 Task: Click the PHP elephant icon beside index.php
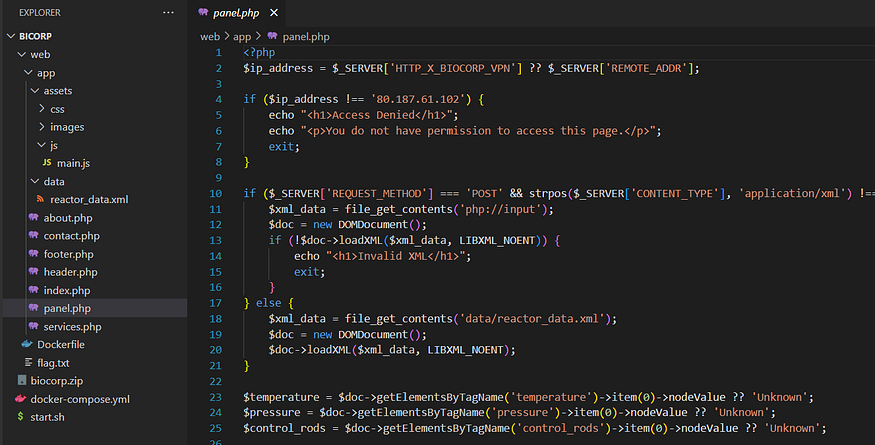pos(33,290)
